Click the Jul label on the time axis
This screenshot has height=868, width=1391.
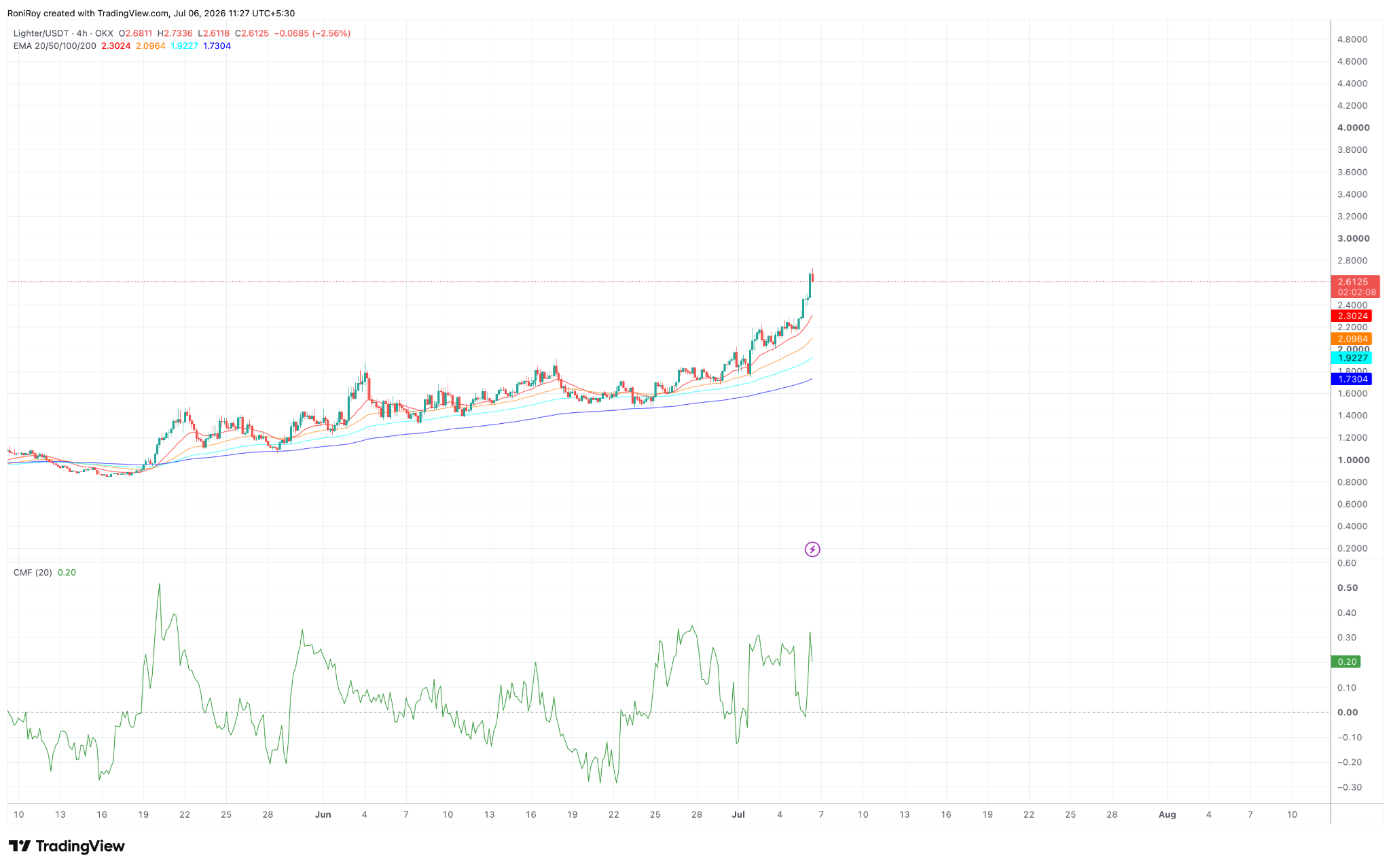738,814
